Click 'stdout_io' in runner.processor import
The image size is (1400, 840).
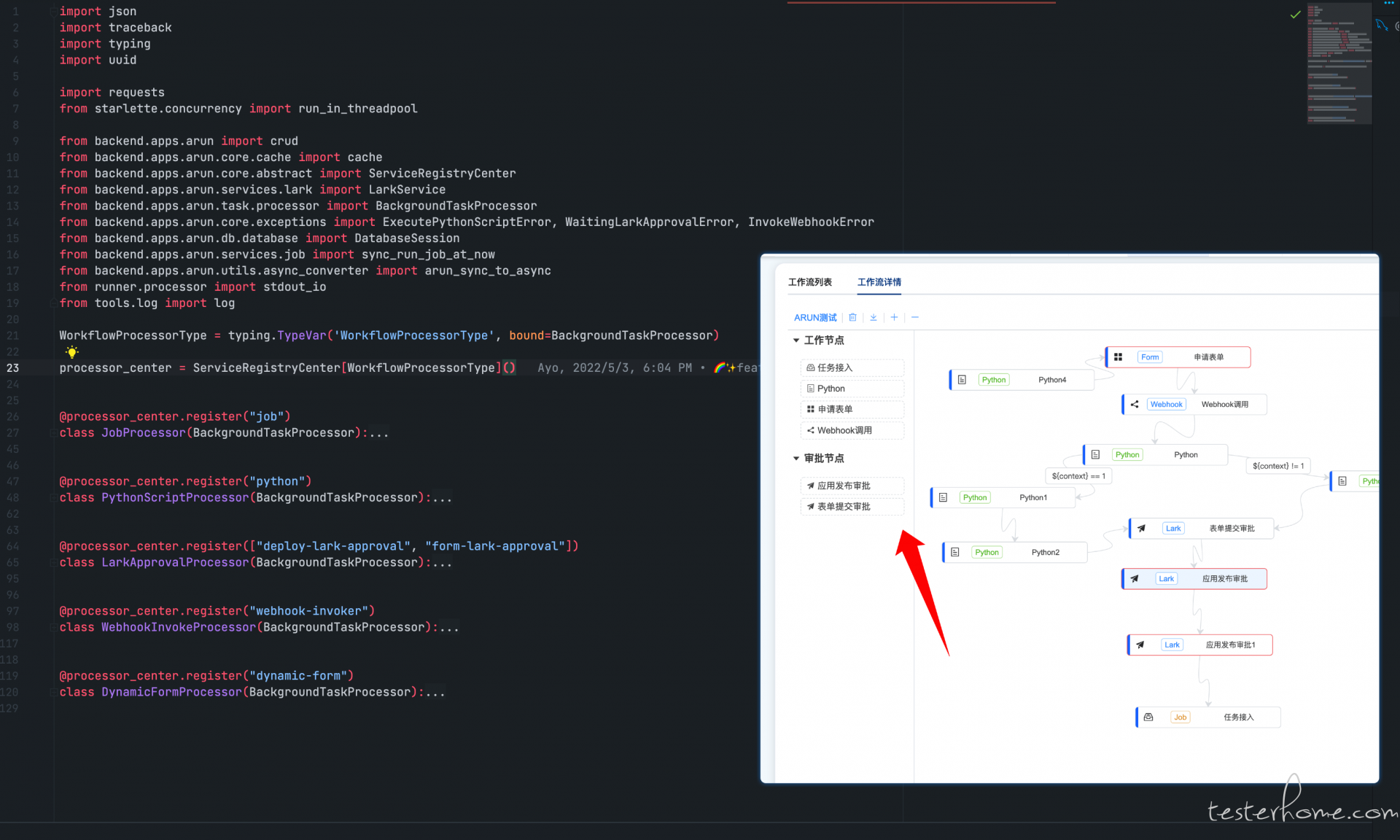295,287
